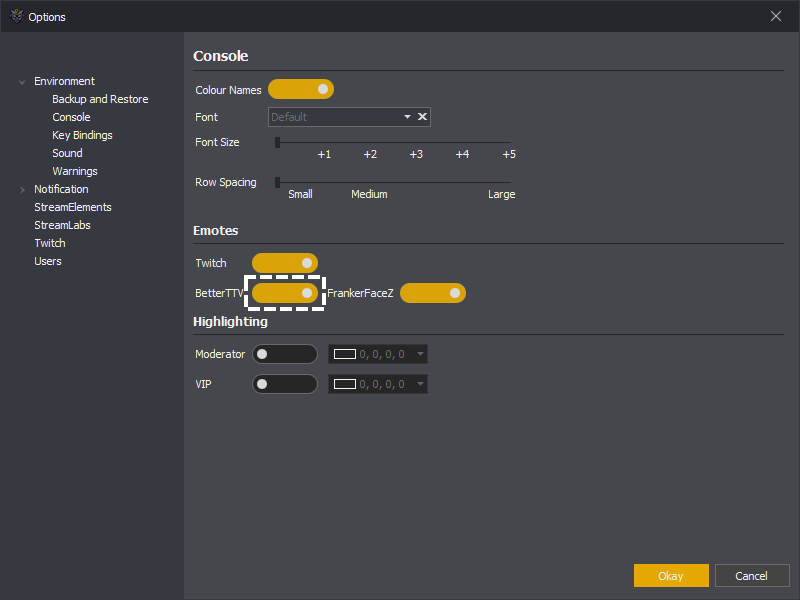Open the Font dropdown arrow
The width and height of the screenshot is (800, 600).
coord(407,117)
